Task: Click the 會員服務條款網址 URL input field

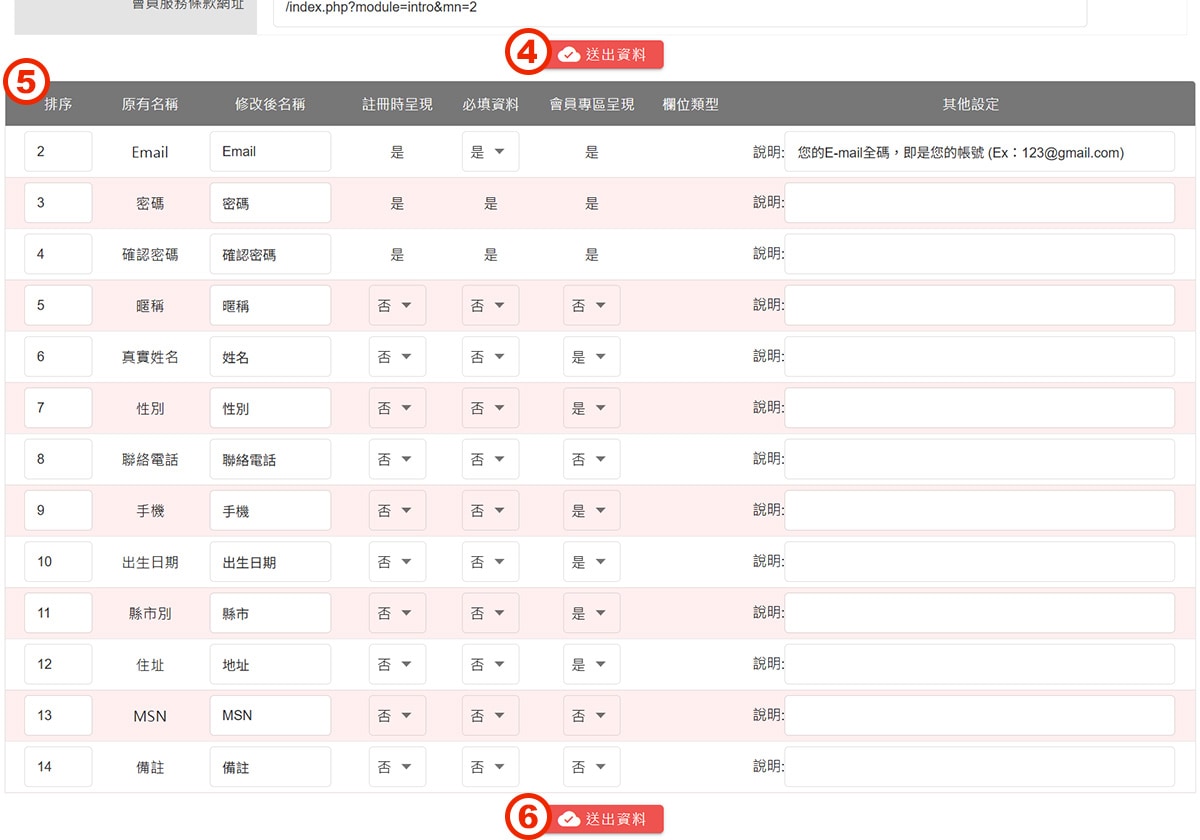Action: (680, 9)
